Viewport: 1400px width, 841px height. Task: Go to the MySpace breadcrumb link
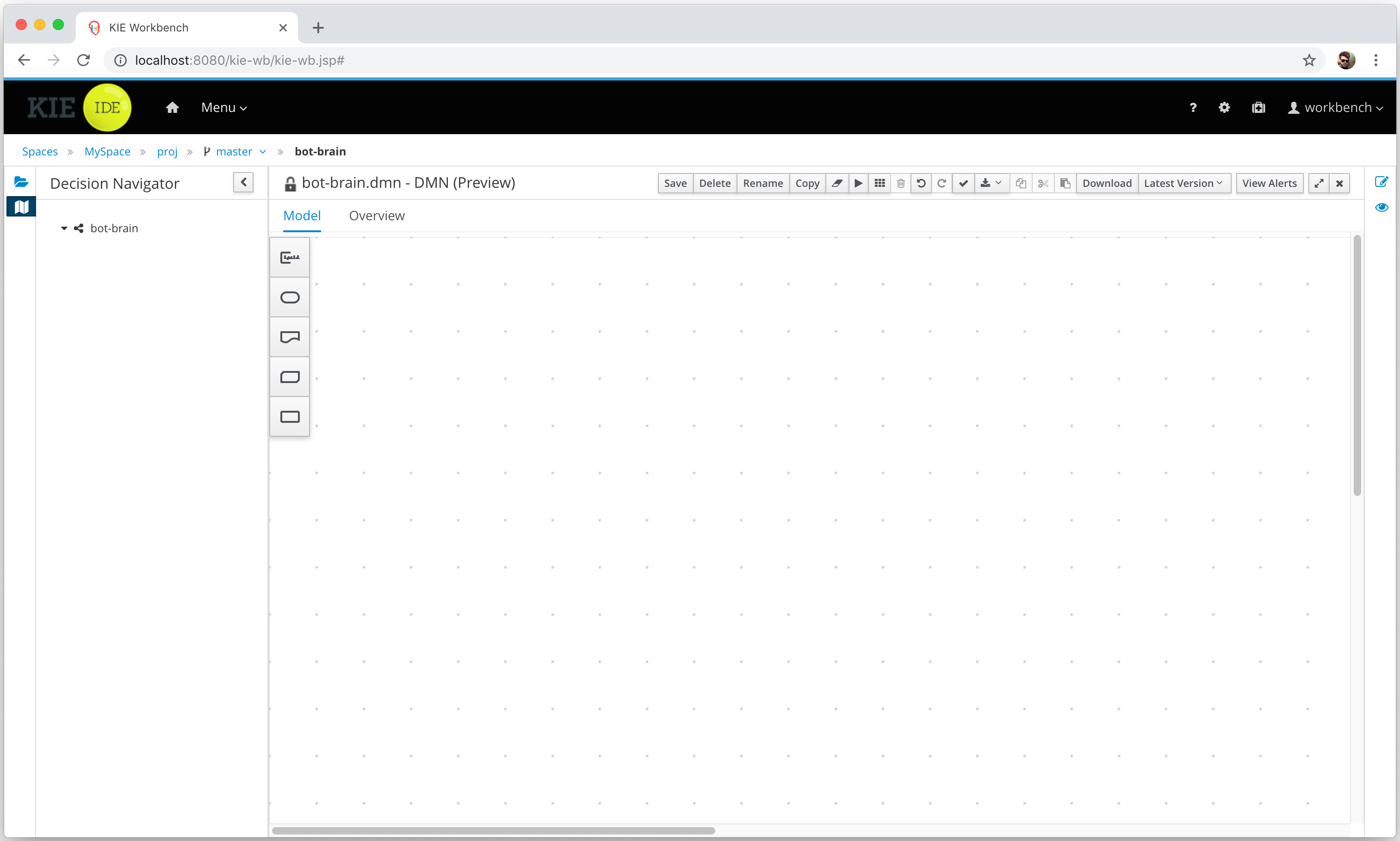click(107, 151)
